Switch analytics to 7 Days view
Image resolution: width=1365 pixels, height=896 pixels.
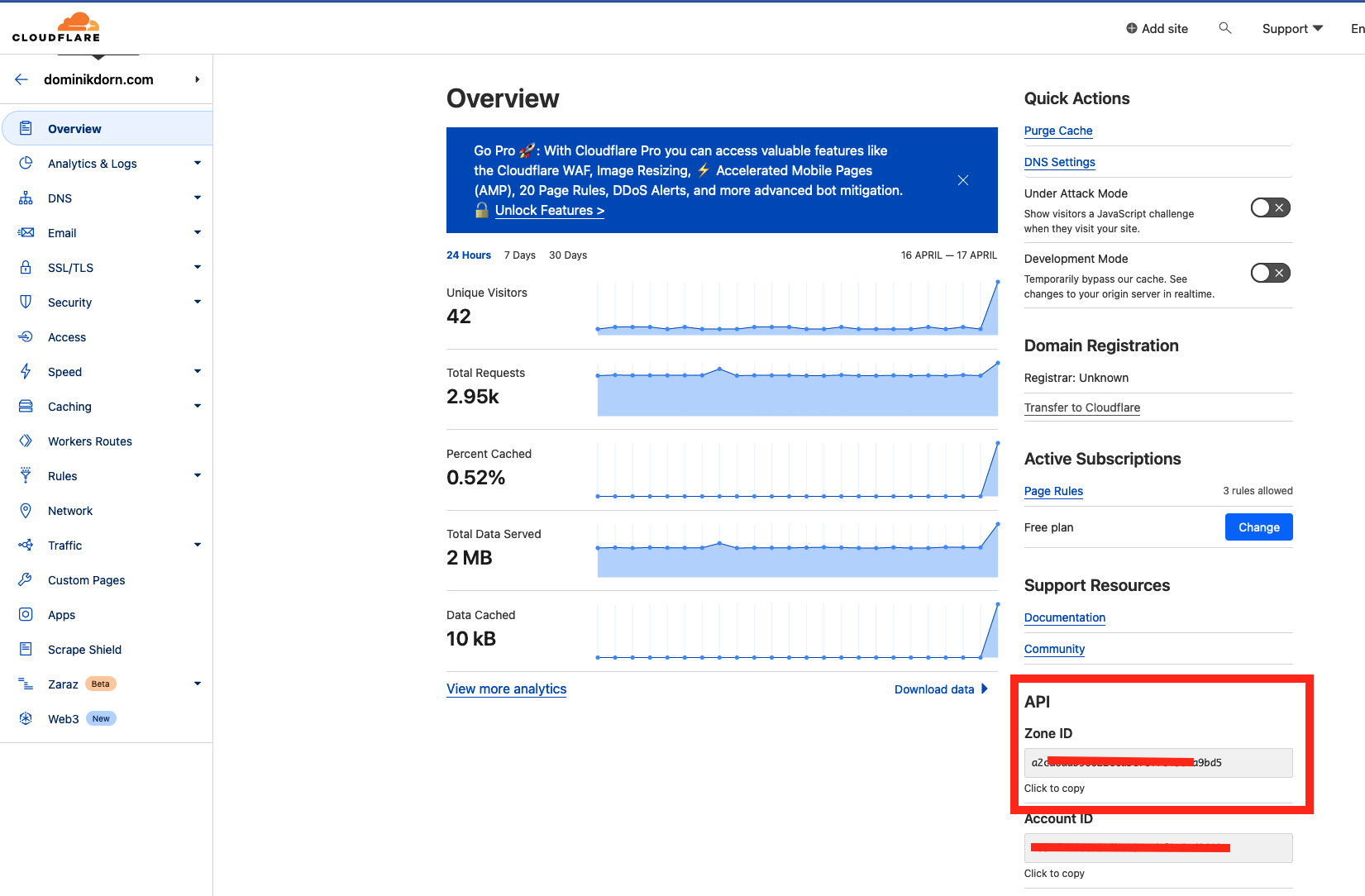[x=519, y=255]
